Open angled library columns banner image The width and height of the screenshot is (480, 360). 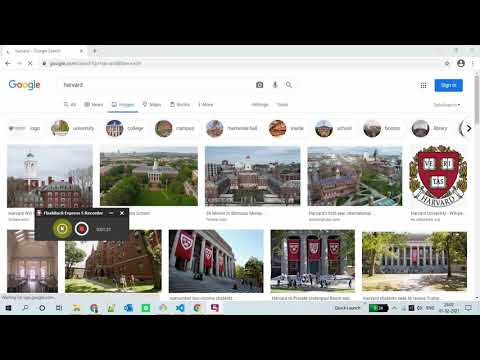click(x=216, y=261)
